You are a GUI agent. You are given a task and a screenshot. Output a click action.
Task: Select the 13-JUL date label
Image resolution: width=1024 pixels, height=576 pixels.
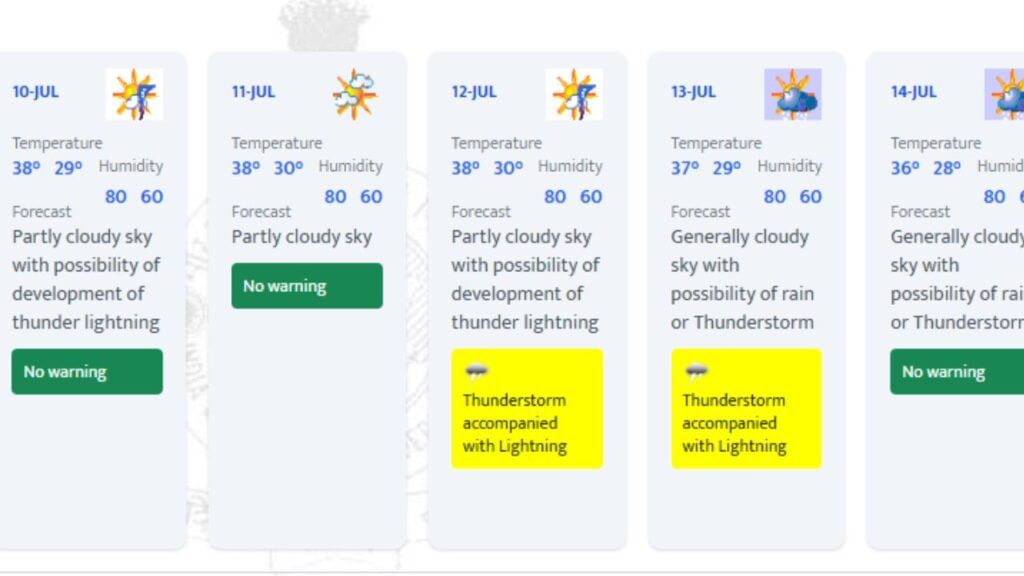click(694, 92)
